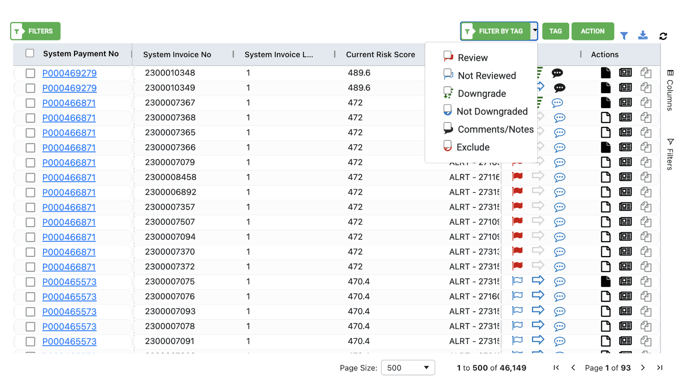Open comment bubble for invoice 2300007093
688x381 pixels.
[x=559, y=312]
